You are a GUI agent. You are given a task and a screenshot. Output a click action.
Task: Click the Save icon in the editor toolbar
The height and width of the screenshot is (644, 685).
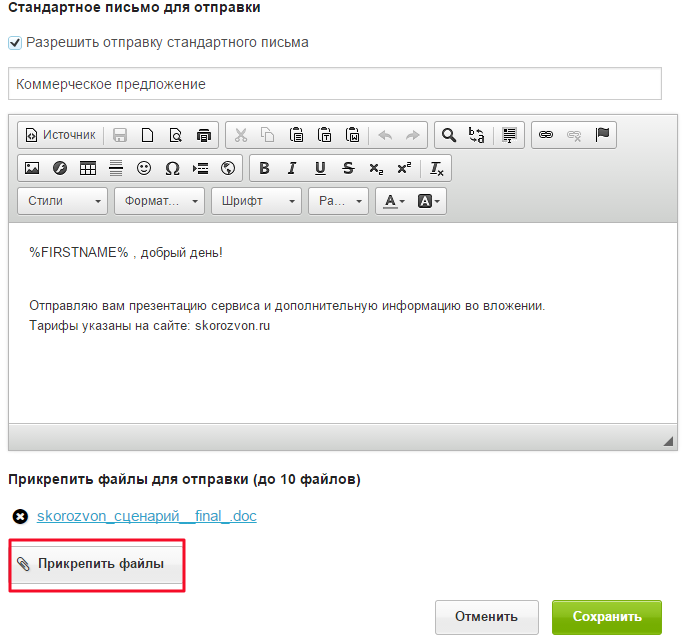pos(120,135)
